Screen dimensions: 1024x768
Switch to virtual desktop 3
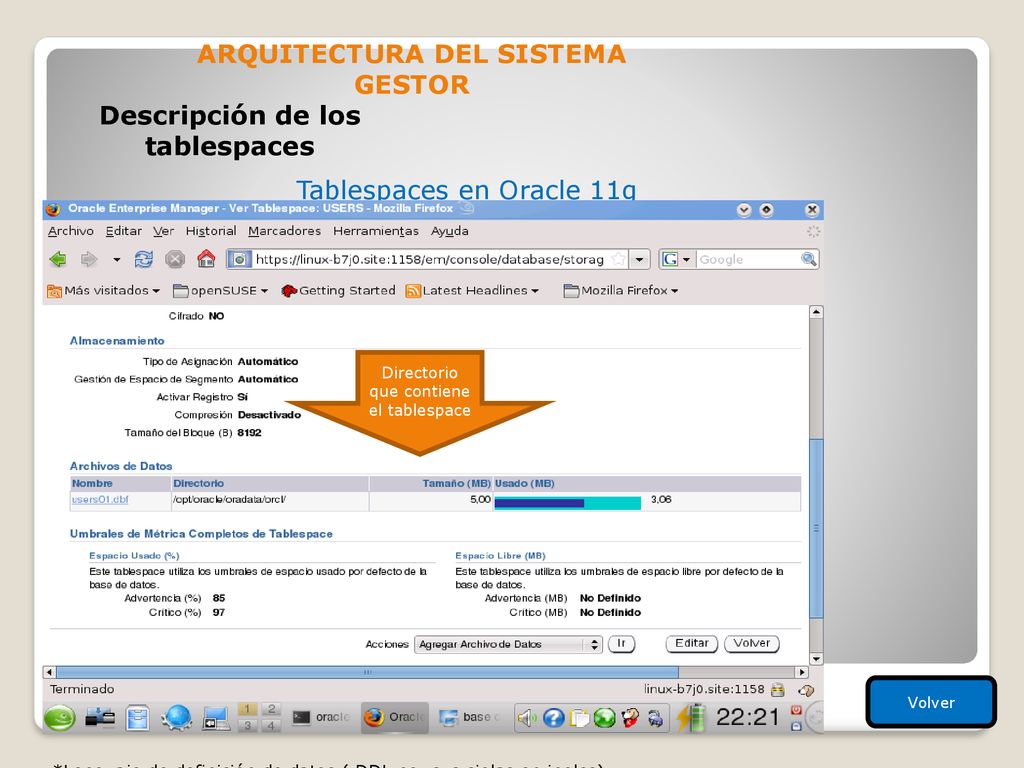click(247, 725)
